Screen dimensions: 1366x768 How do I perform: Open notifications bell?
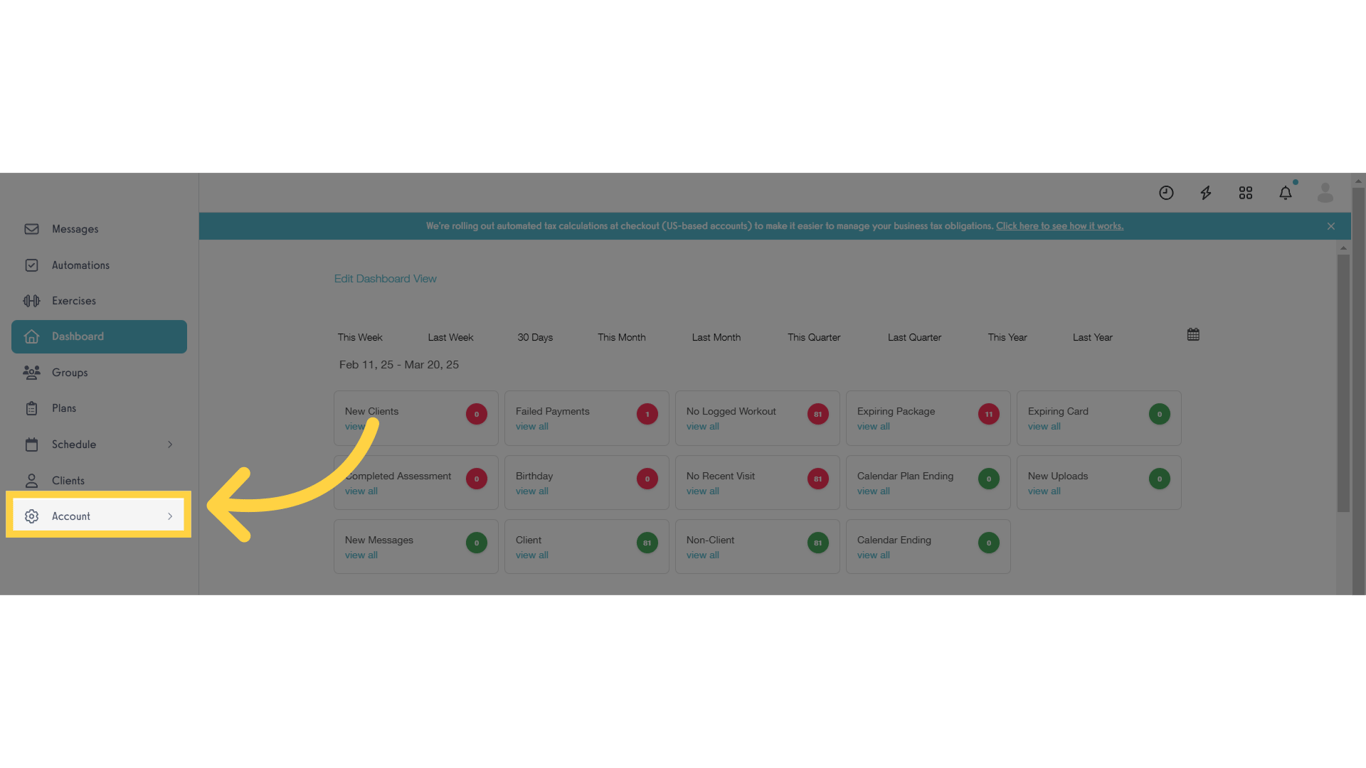point(1286,192)
